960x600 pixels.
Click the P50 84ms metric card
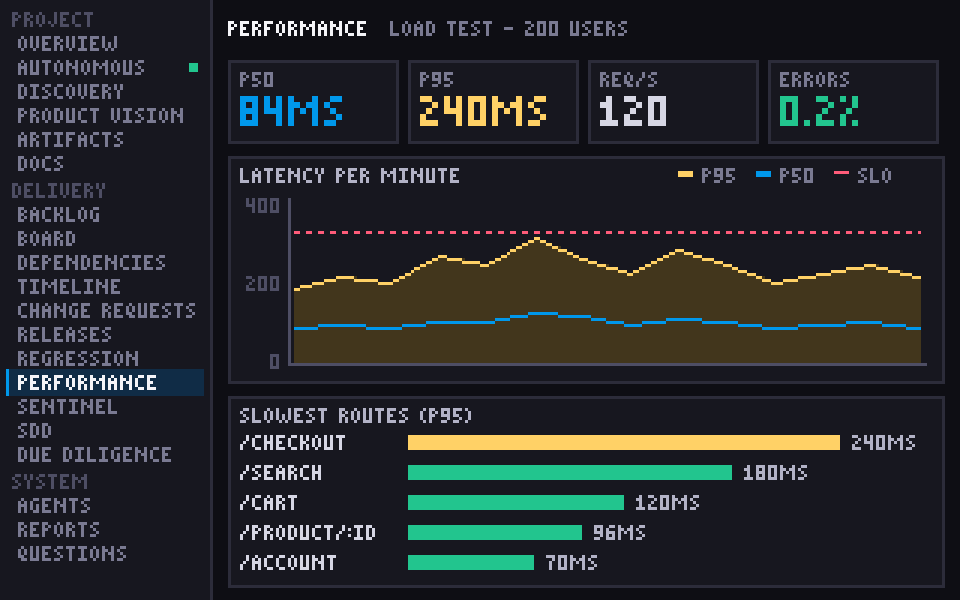click(313, 102)
